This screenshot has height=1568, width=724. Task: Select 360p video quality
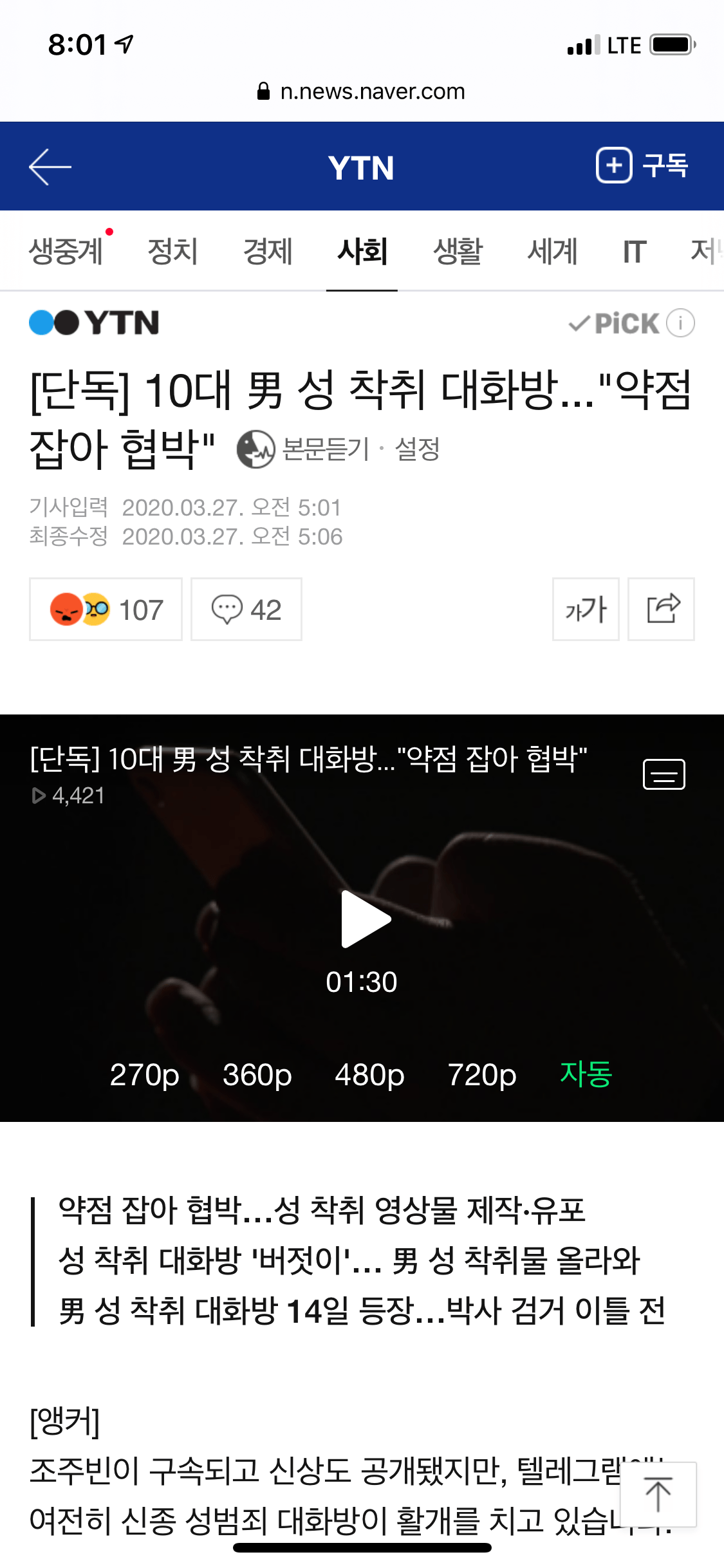click(257, 1074)
